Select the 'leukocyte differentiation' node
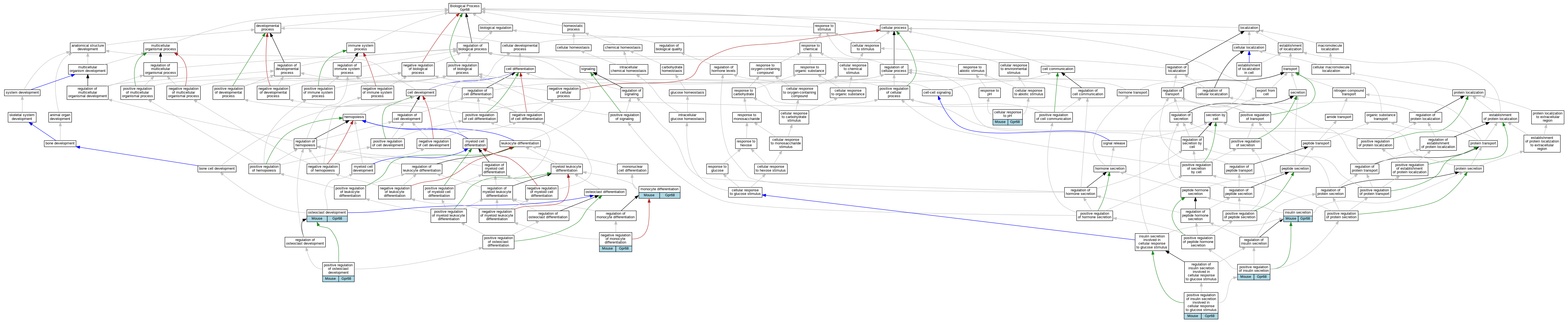Screen dimensions: 1568x322 click(x=520, y=144)
